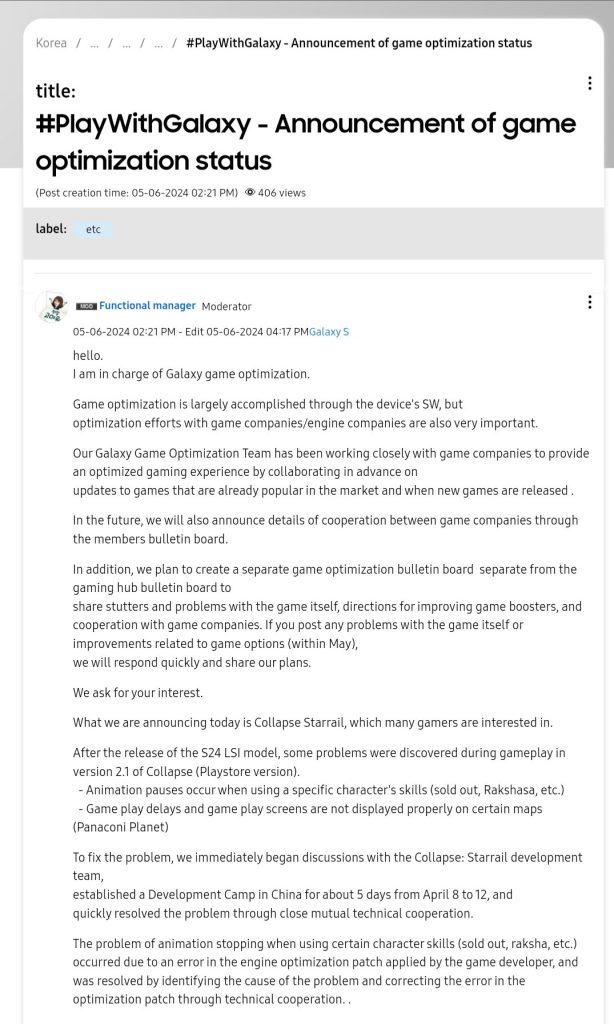Click the #PlayWithGalaxy breadcrumb current page
This screenshot has width=614, height=1024.
359,43
